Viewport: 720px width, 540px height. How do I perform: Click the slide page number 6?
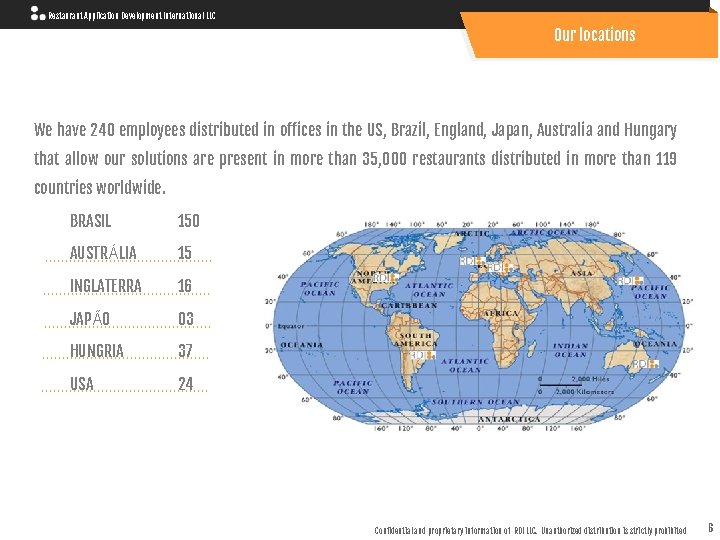[710, 527]
